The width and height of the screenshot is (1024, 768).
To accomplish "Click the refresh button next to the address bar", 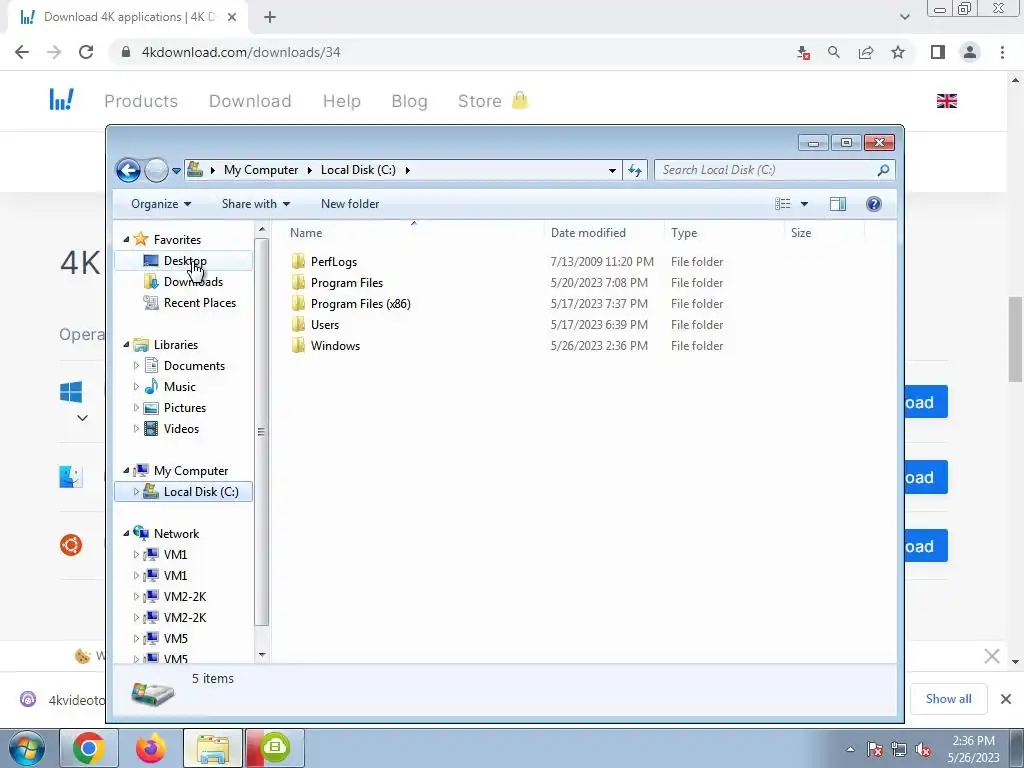I will point(635,170).
